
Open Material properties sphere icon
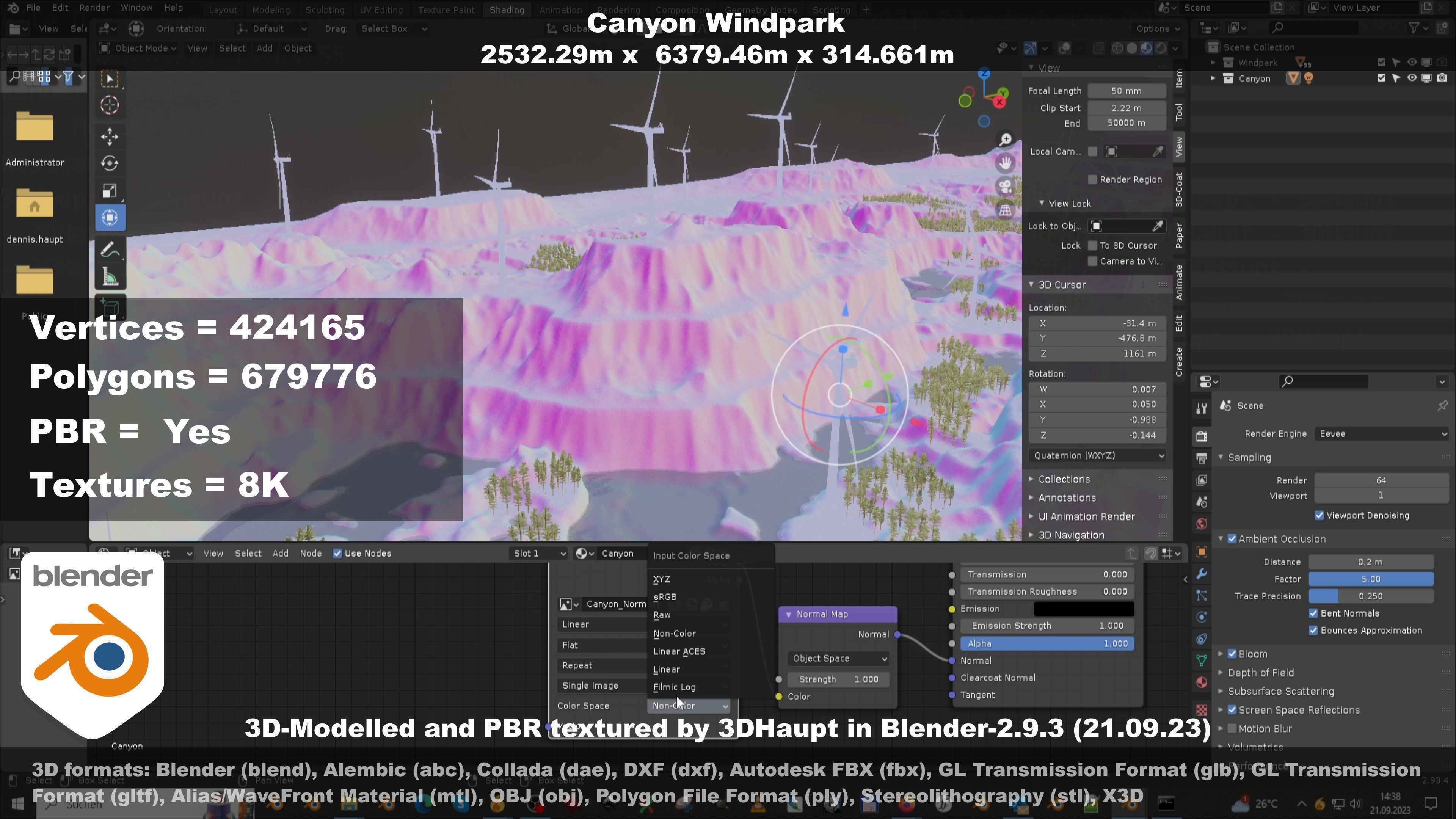point(1202,682)
